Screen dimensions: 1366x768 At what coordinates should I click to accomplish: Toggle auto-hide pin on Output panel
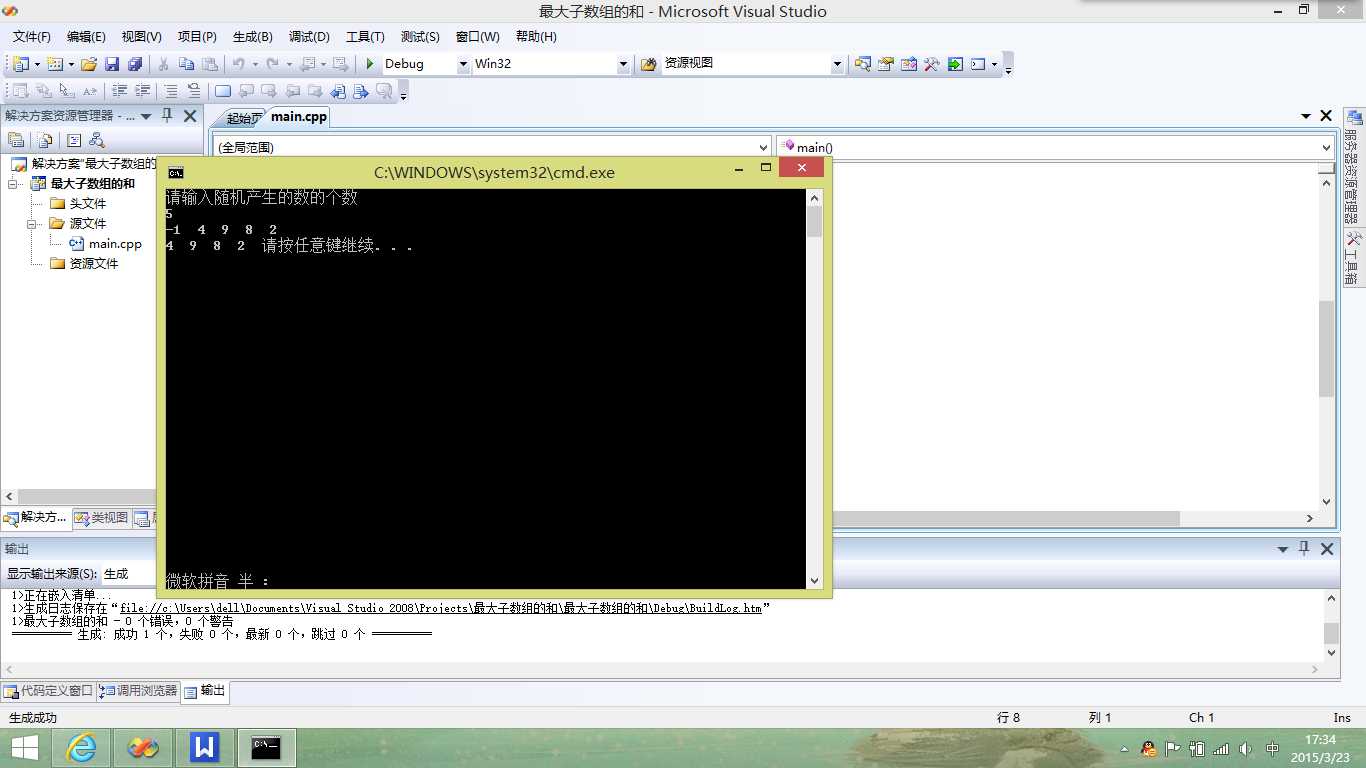point(1304,549)
